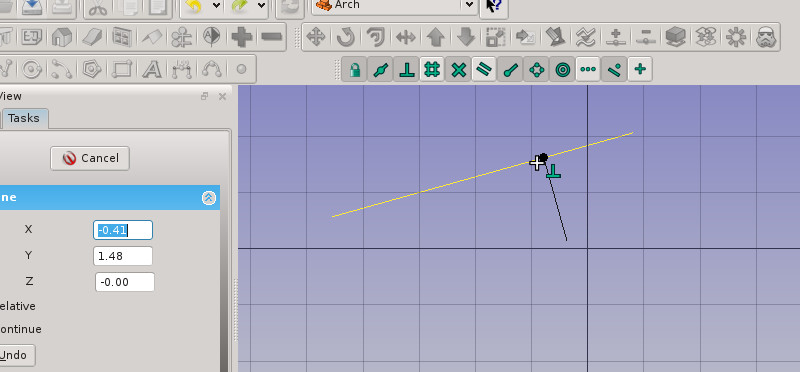Click the Arch Add component plus icon

(242, 37)
